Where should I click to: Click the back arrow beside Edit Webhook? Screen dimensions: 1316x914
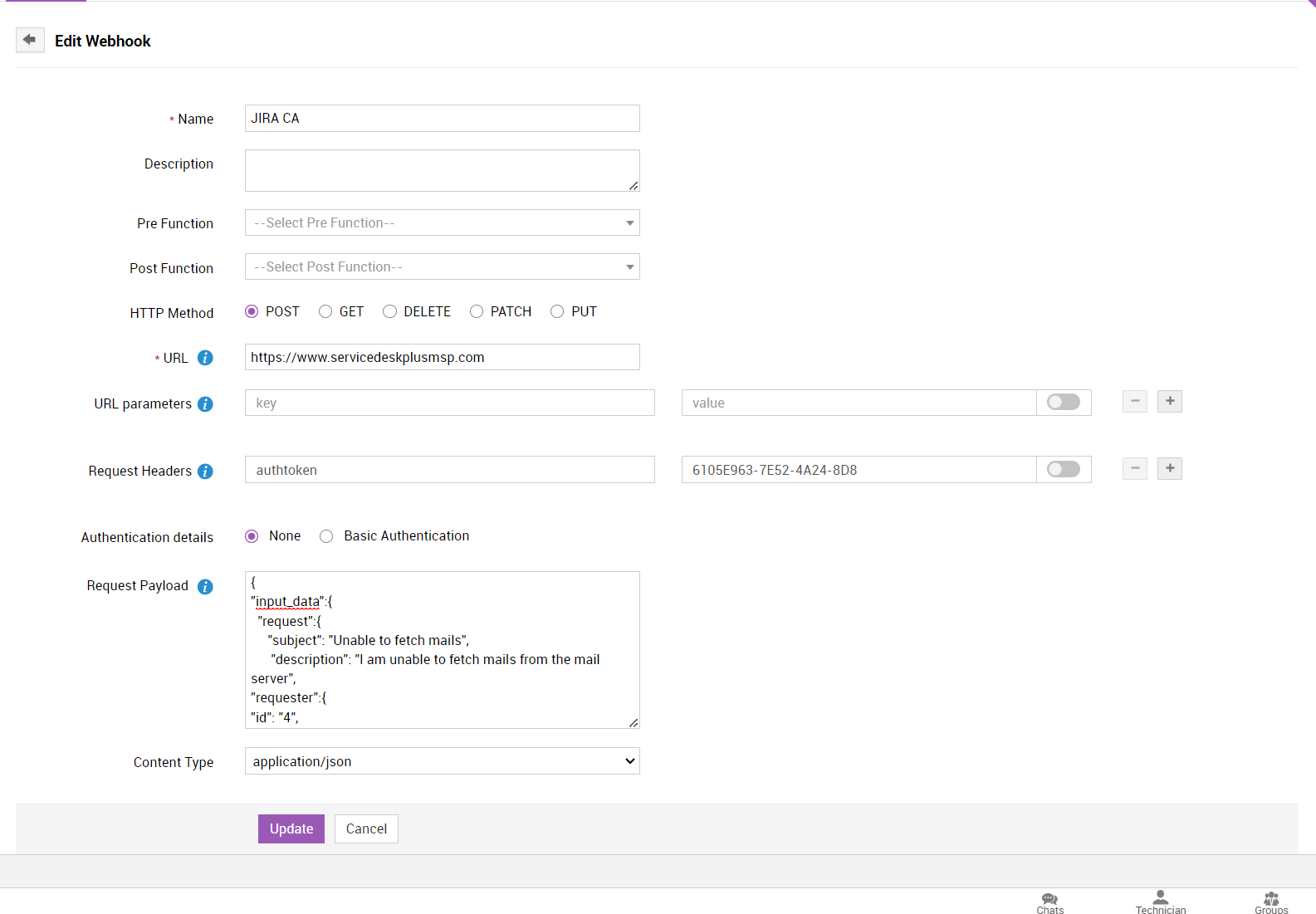30,40
